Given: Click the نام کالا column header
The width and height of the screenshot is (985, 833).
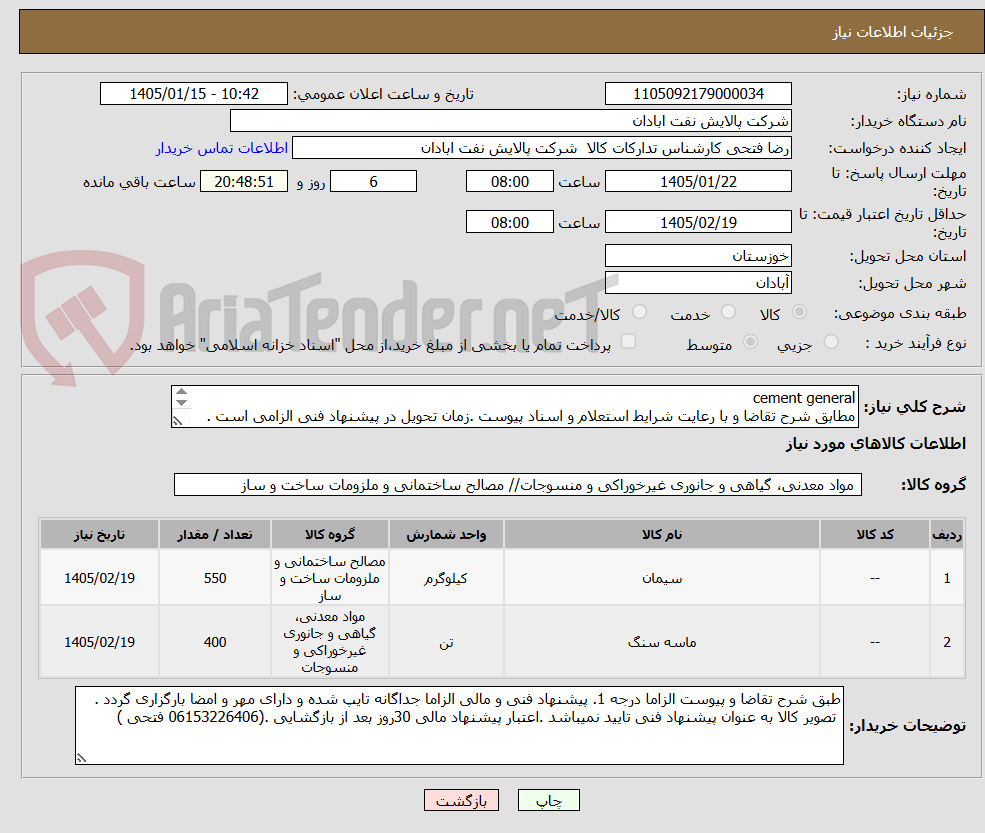Looking at the screenshot, I should point(661,535).
